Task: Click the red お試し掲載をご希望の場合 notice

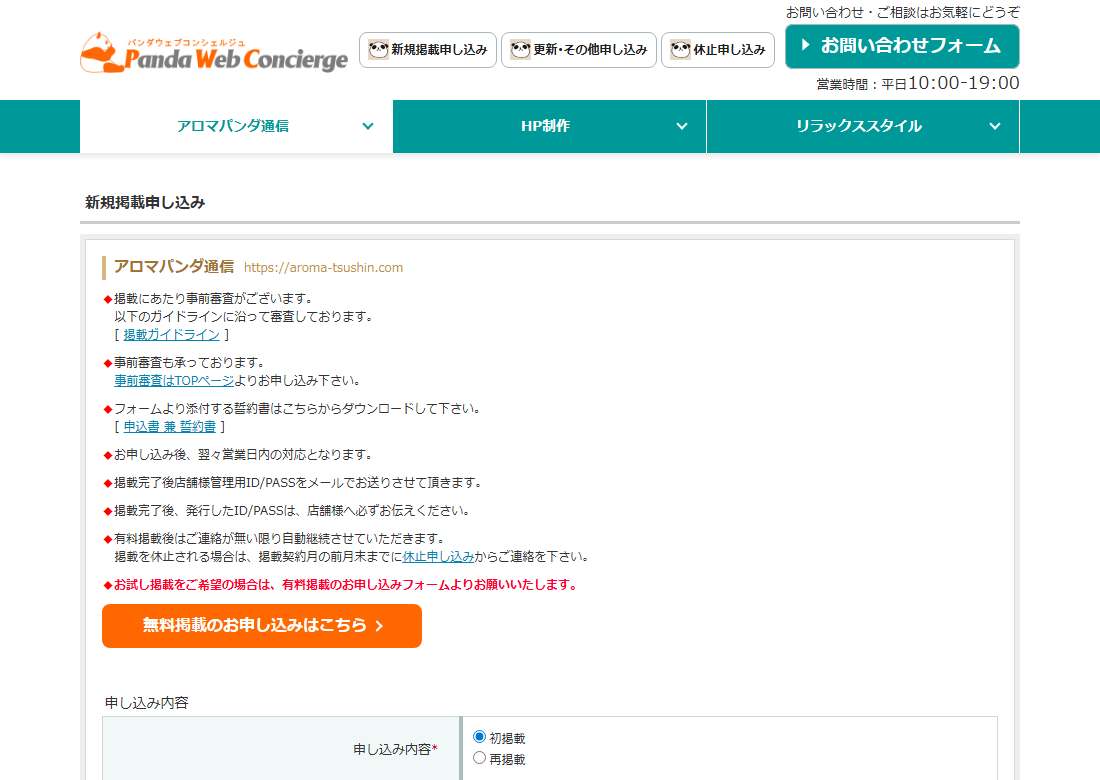Action: tap(342, 584)
